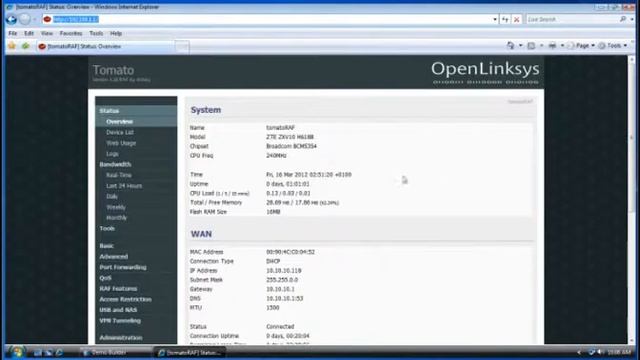Viewport: 640px width, 360px height.
Task: Open Monthly bandwidth page
Action: click(x=116, y=218)
